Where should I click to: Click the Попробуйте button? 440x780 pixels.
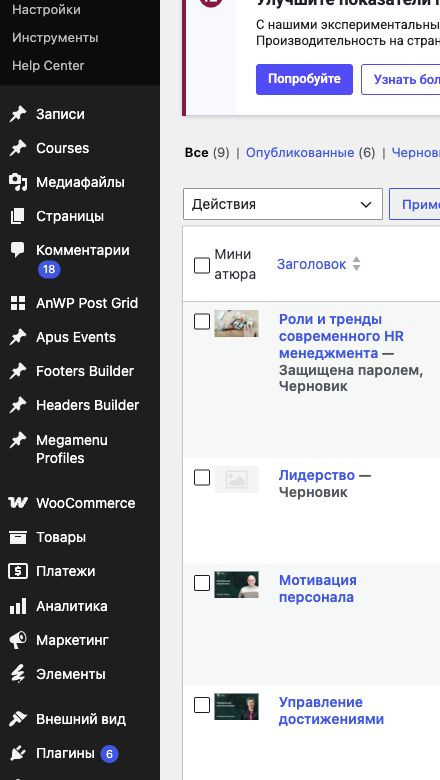pyautogui.click(x=304, y=79)
